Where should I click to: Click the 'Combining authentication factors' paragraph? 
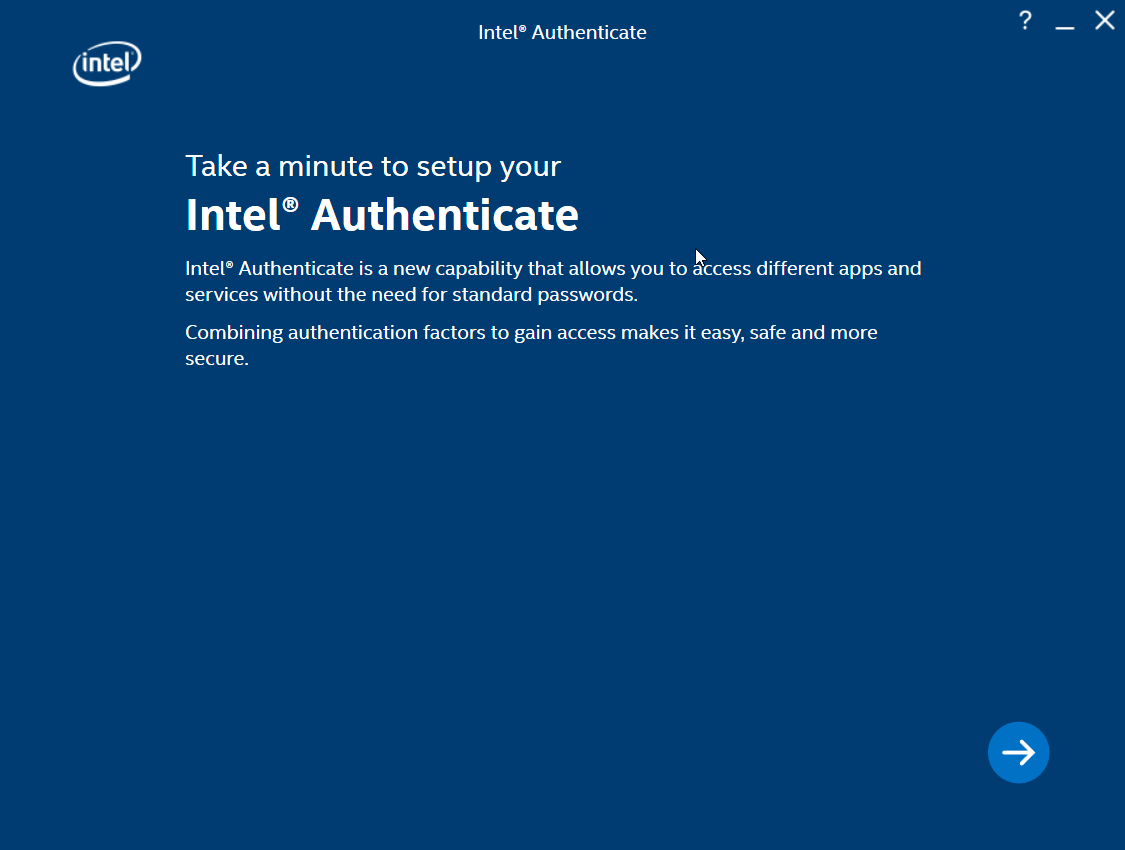(x=531, y=345)
